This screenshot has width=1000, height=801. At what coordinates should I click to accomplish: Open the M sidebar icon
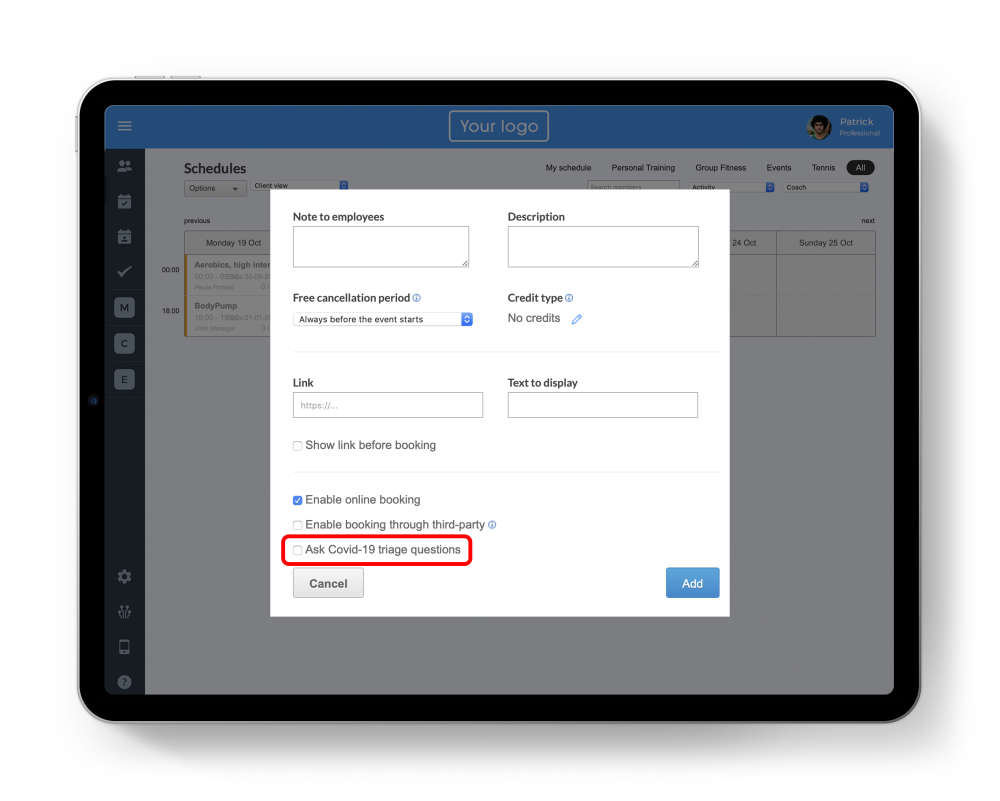(124, 307)
